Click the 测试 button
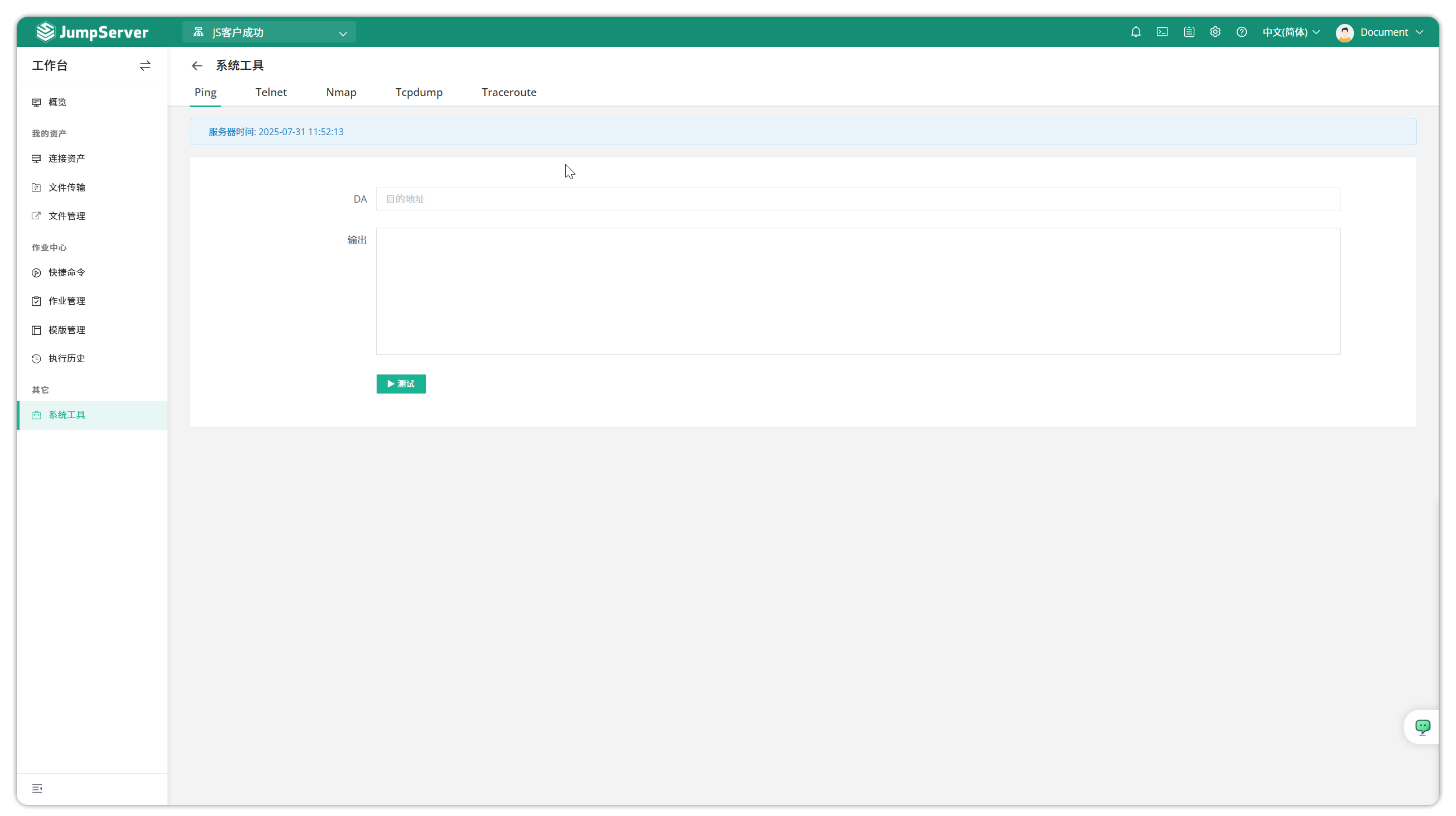Screen dimensions: 1456x816 pyautogui.click(x=401, y=384)
